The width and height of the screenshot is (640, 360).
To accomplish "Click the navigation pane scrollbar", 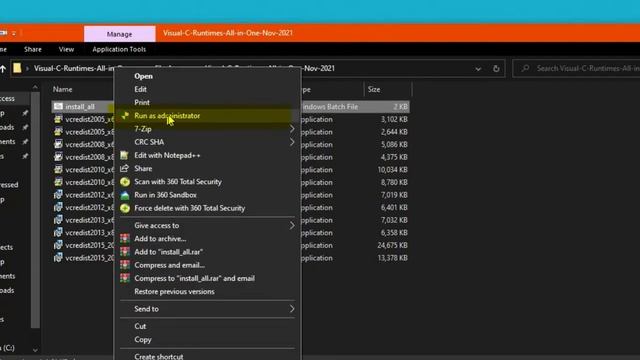I will coord(36,210).
